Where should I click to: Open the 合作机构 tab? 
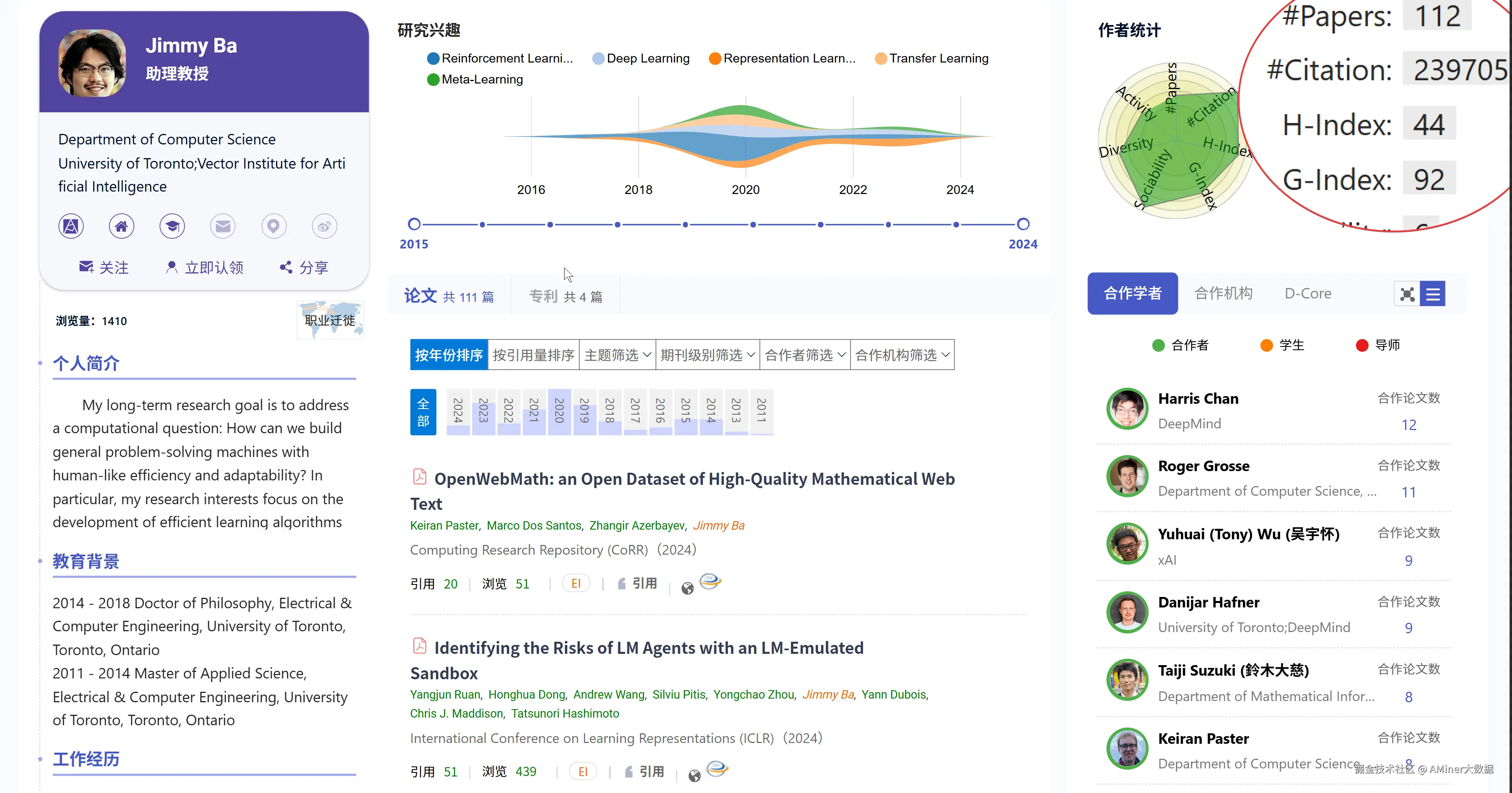click(x=1223, y=293)
